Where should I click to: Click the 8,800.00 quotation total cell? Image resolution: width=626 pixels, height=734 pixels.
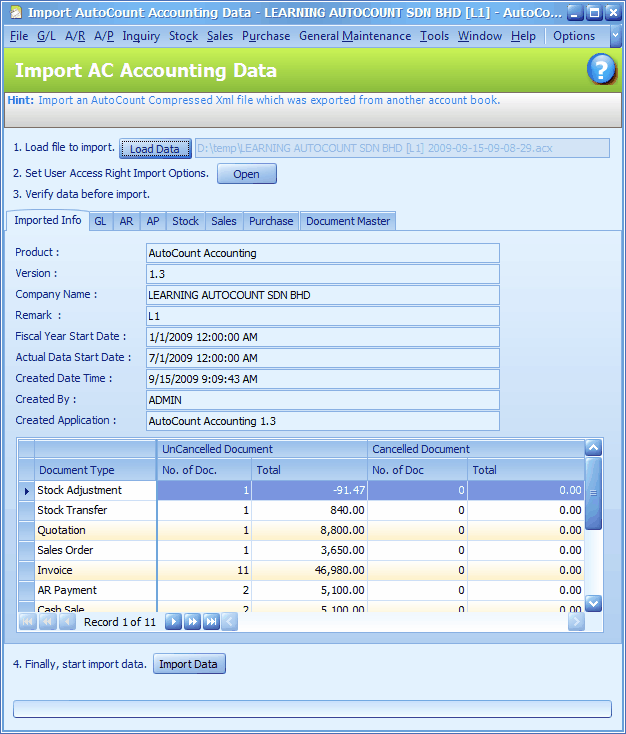tap(309, 530)
